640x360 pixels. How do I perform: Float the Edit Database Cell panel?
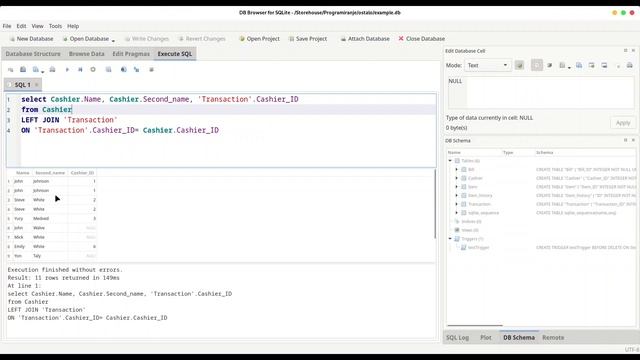tap(625, 51)
